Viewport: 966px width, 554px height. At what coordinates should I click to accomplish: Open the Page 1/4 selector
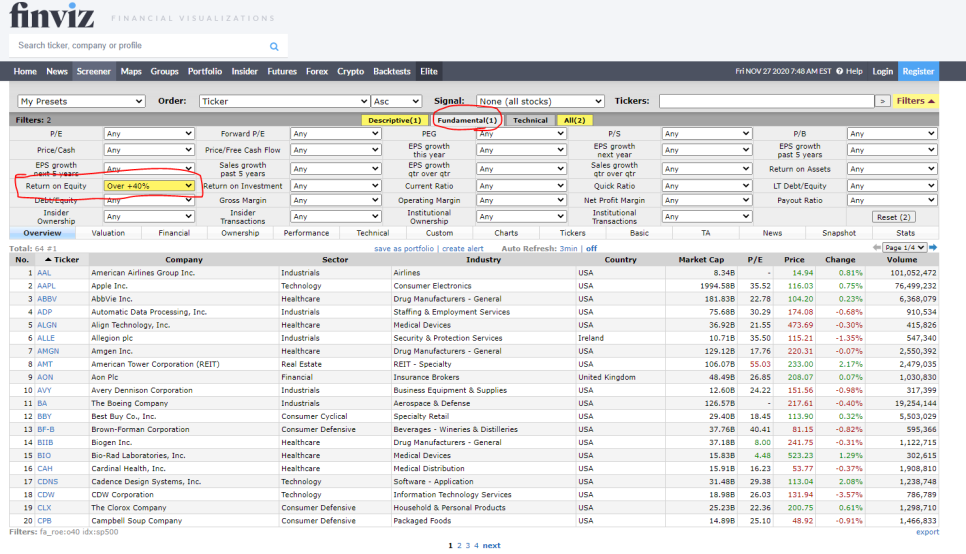pyautogui.click(x=904, y=247)
